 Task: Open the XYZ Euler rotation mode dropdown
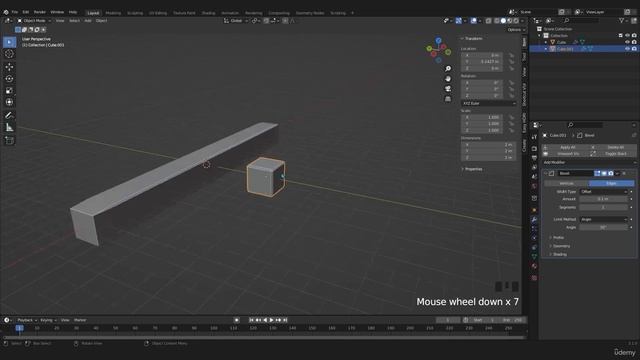(489, 103)
